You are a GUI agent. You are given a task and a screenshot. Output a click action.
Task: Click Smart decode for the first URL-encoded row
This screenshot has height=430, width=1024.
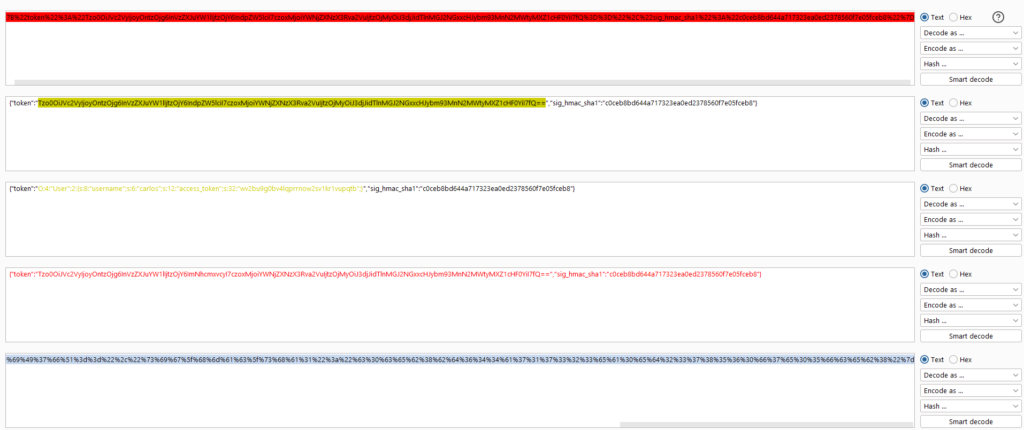coord(970,80)
